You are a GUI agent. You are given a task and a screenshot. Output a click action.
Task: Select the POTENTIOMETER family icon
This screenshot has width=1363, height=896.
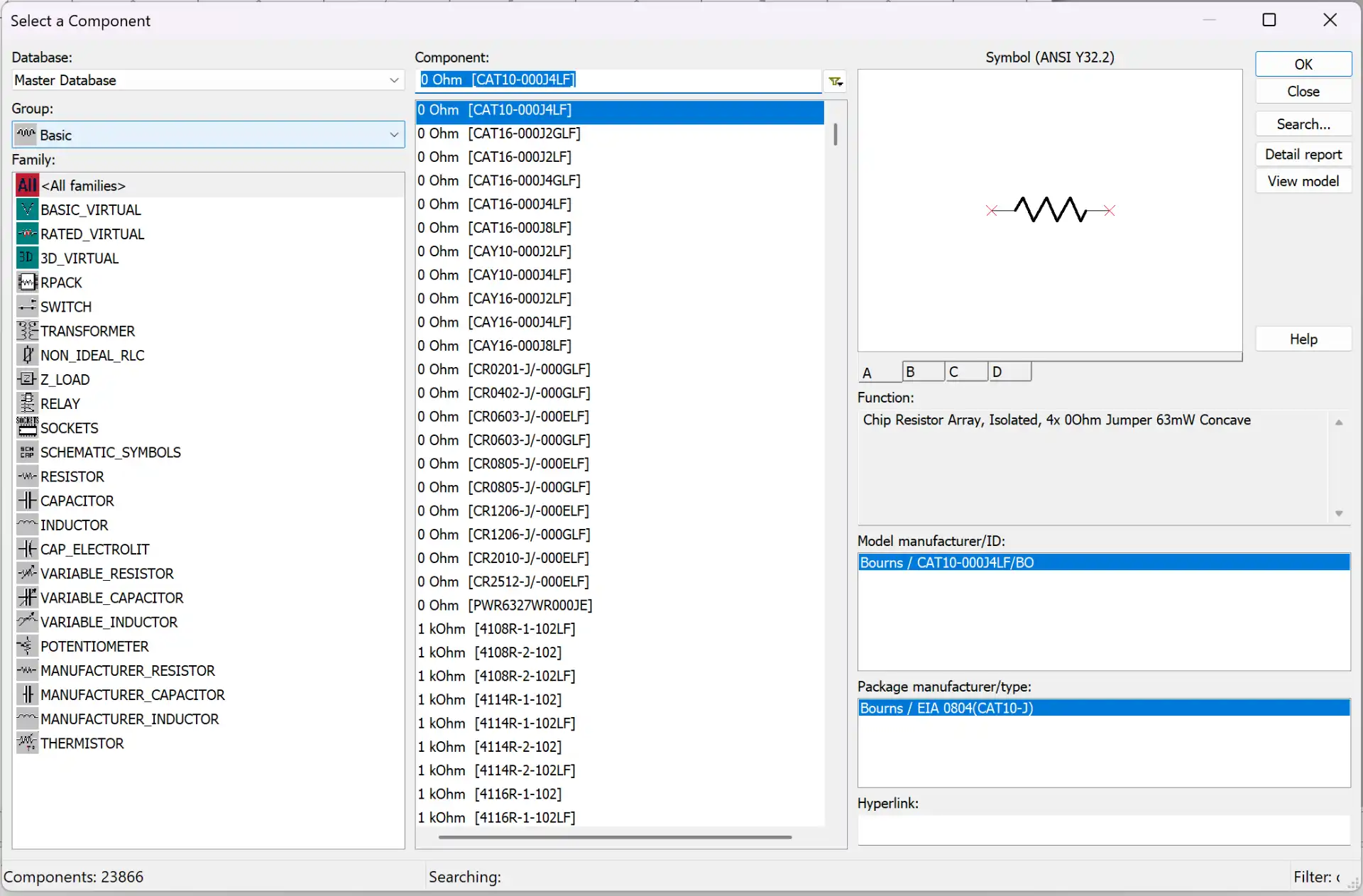[27, 646]
